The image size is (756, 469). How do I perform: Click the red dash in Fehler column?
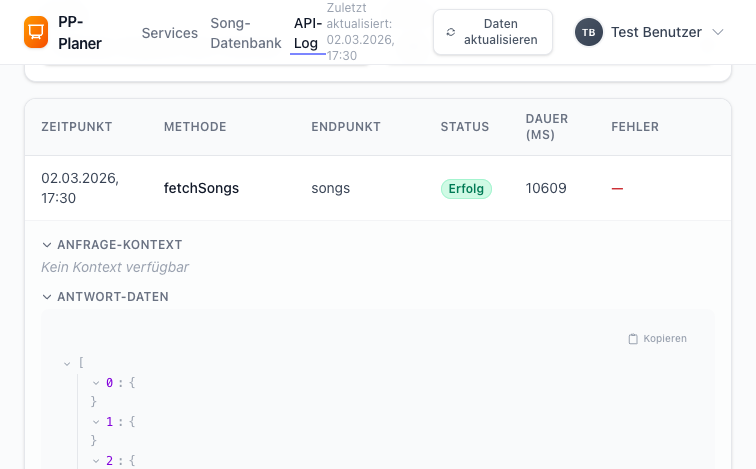click(x=617, y=188)
